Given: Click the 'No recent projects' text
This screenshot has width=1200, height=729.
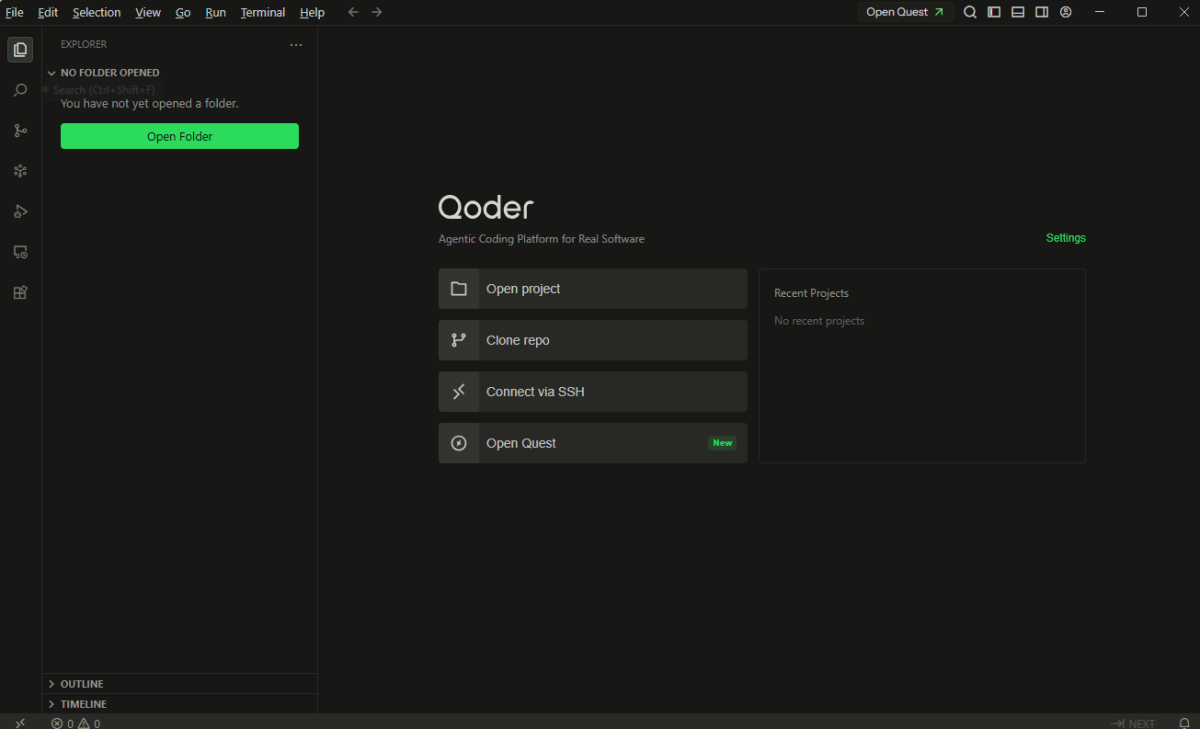Looking at the screenshot, I should [x=819, y=321].
